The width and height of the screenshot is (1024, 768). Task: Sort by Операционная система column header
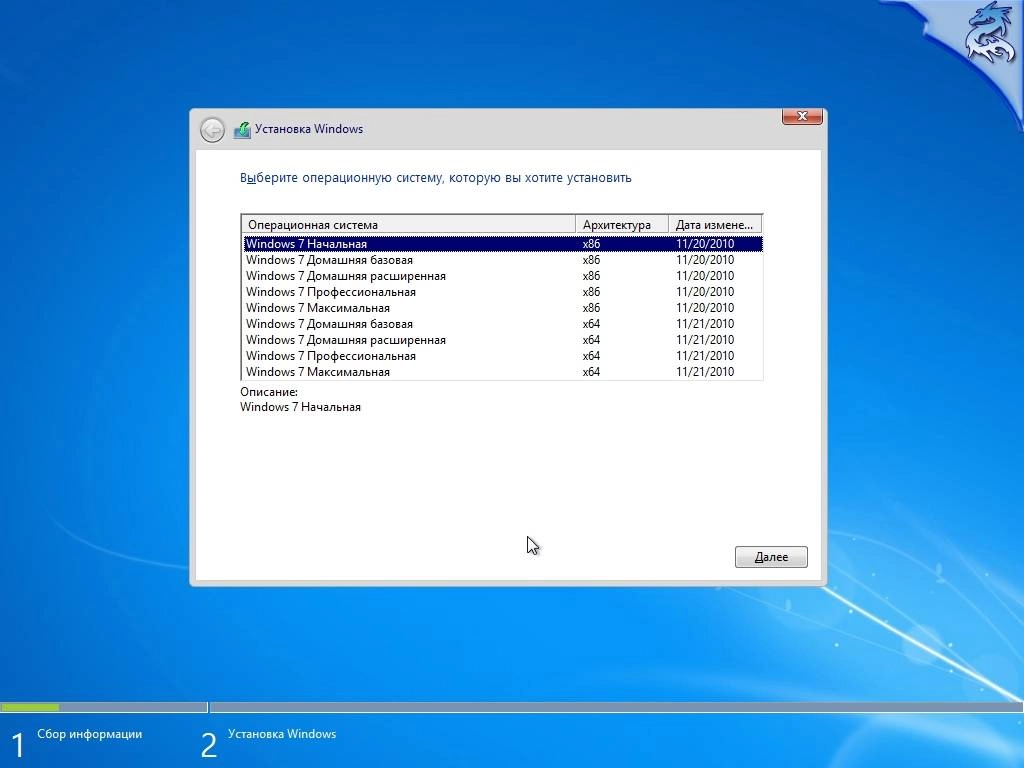point(409,225)
